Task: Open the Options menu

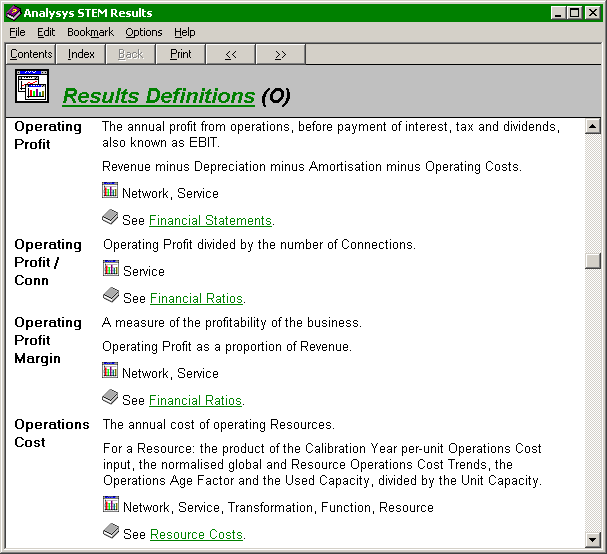Action: tap(144, 32)
